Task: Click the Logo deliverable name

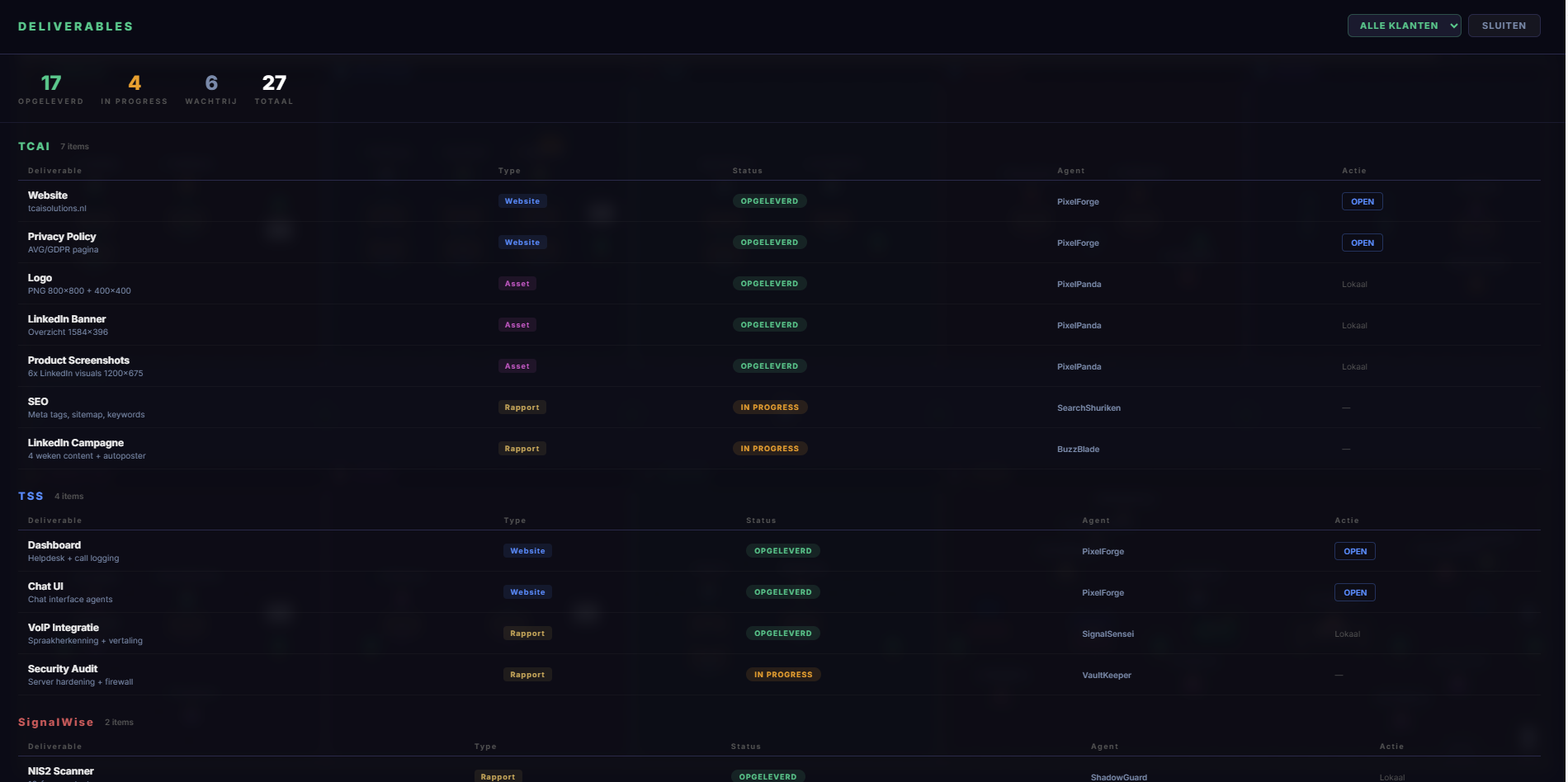Action: [40, 278]
